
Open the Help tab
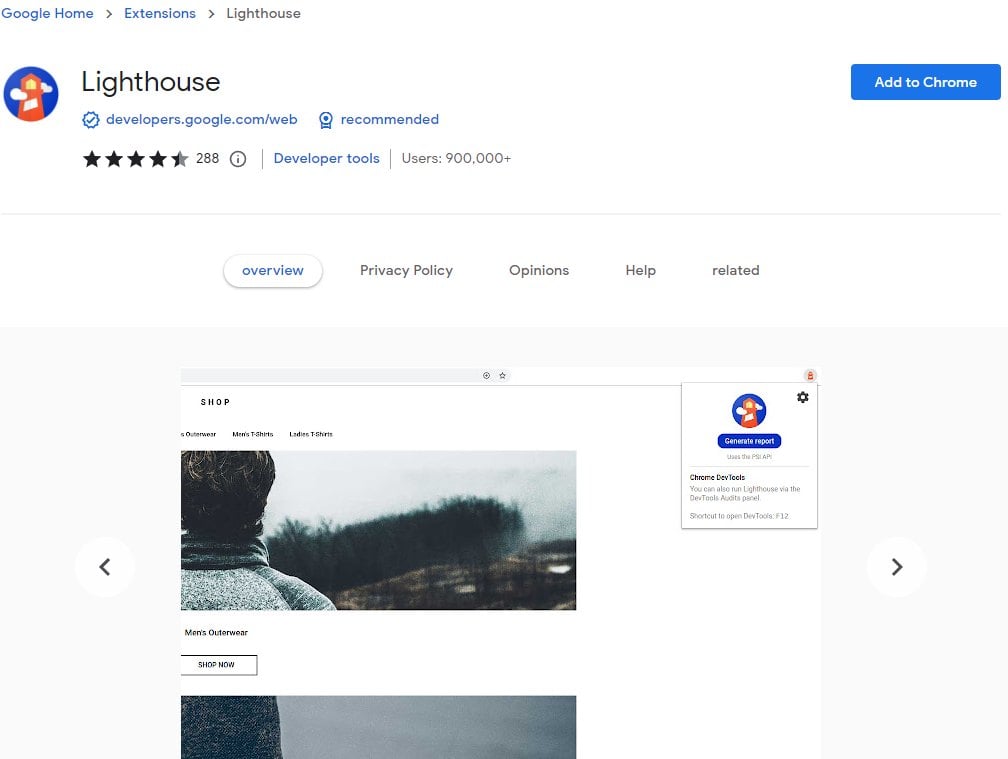coord(640,271)
